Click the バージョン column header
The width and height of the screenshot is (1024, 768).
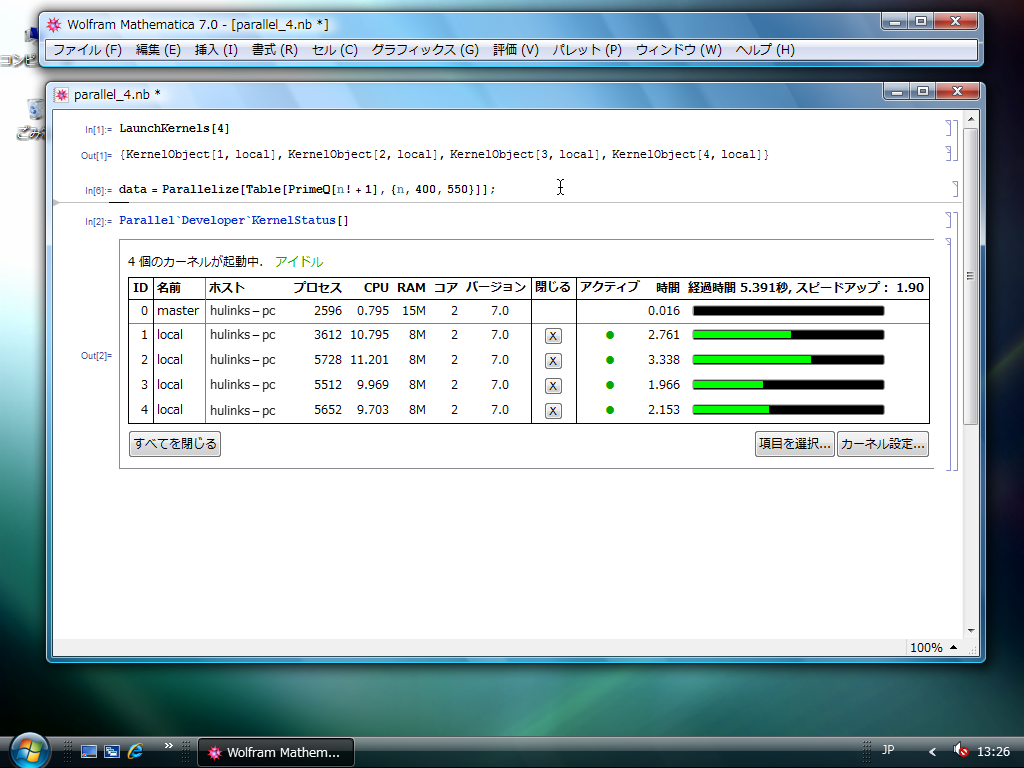click(496, 288)
